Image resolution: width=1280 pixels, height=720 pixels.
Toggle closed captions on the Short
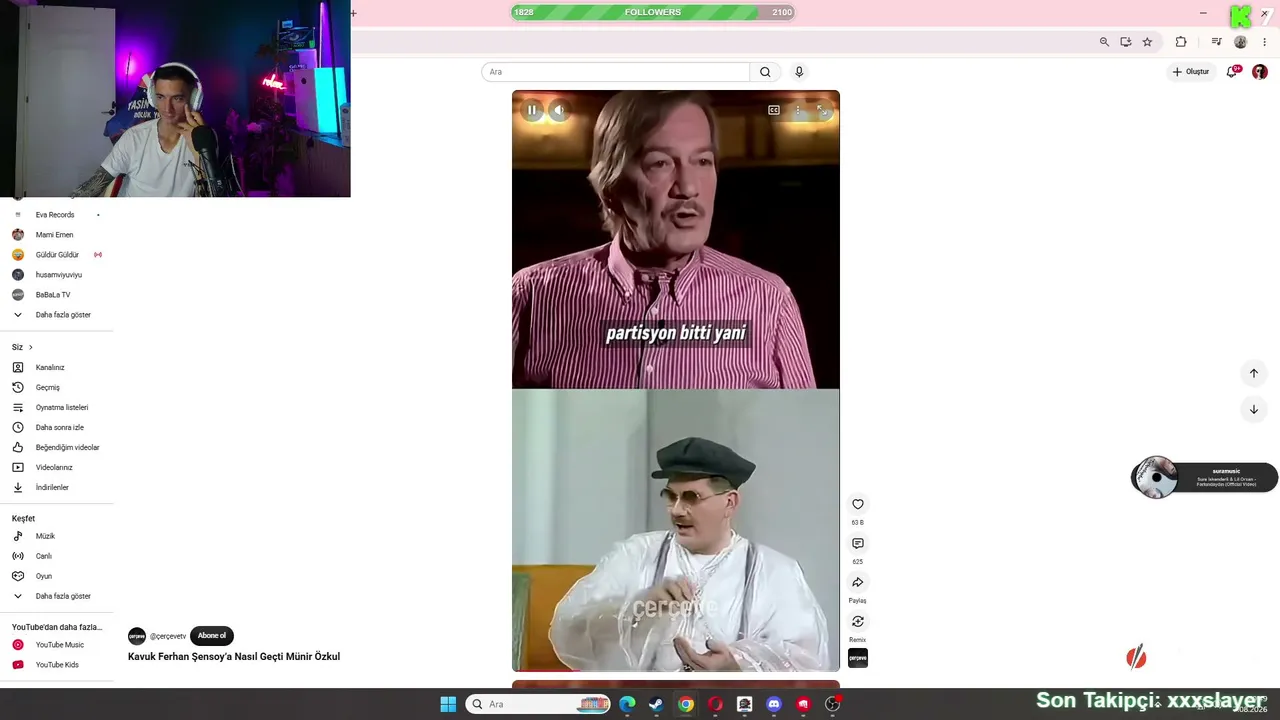click(x=774, y=110)
